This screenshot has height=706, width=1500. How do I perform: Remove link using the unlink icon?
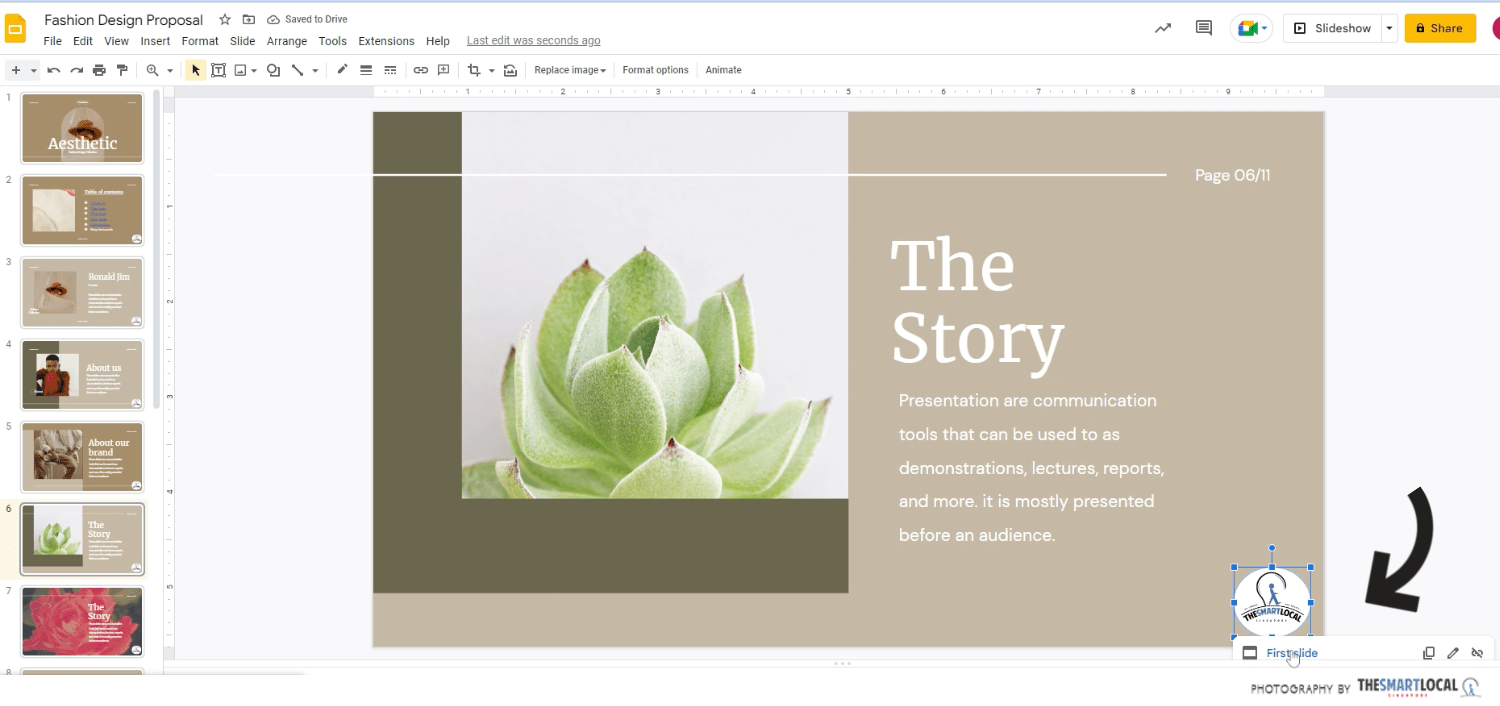tap(1477, 653)
